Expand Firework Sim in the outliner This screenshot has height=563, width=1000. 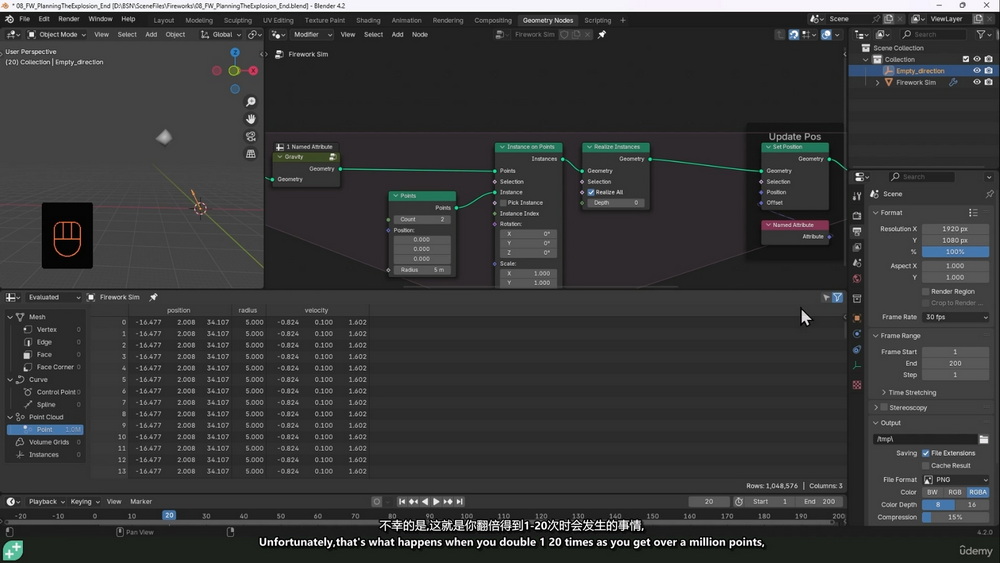tap(878, 82)
